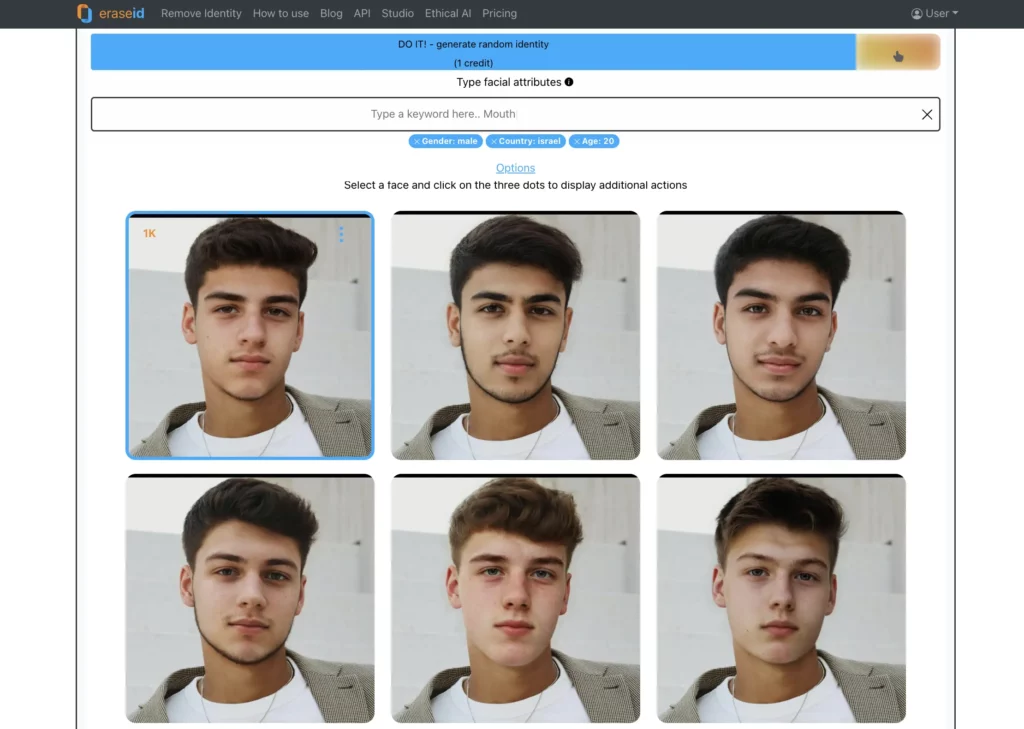Go to the Ethical AI page
The image size is (1024, 729).
[x=447, y=13]
